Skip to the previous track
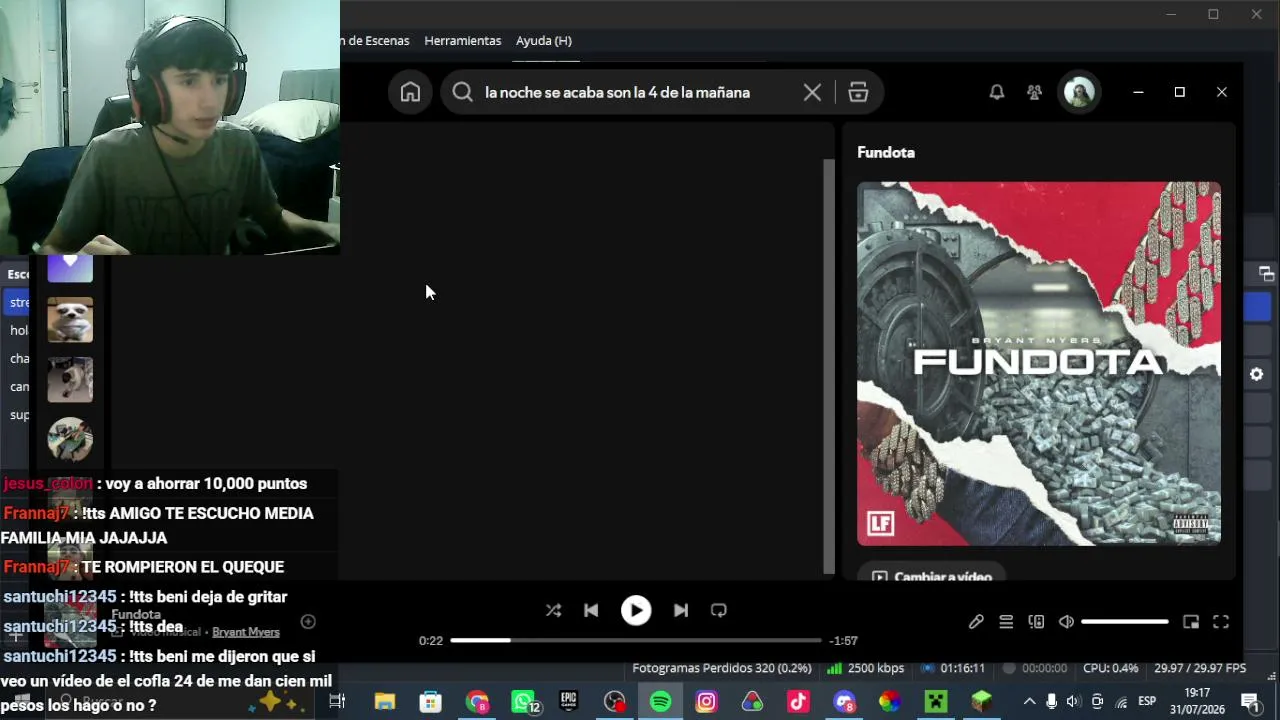 [591, 610]
